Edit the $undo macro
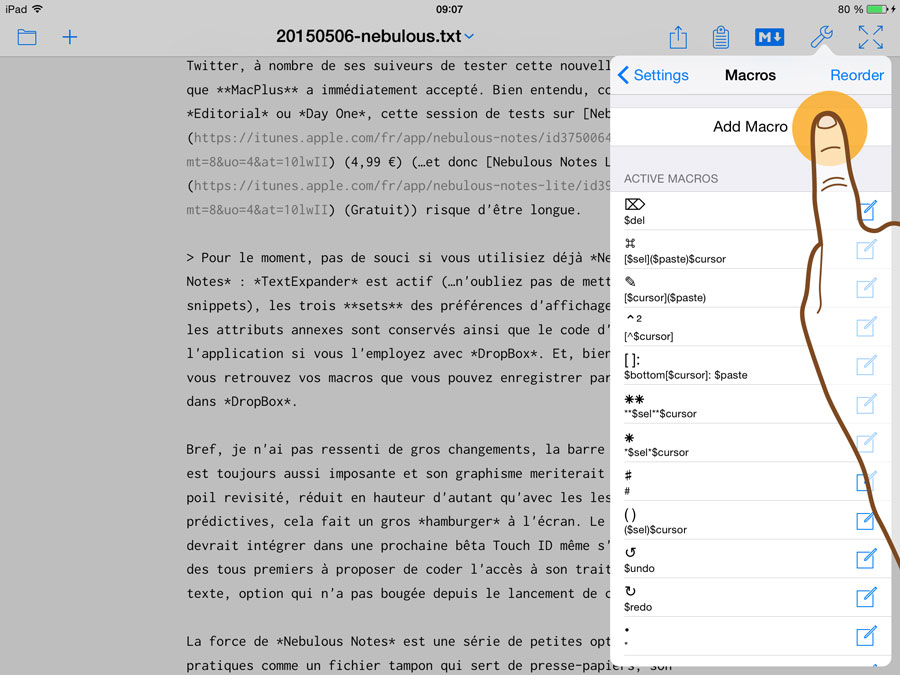 pos(866,559)
